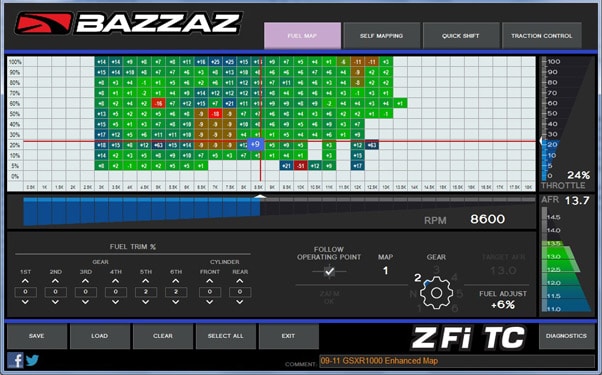The height and width of the screenshot is (375, 602).
Task: Click the Save button
Action: [36, 336]
